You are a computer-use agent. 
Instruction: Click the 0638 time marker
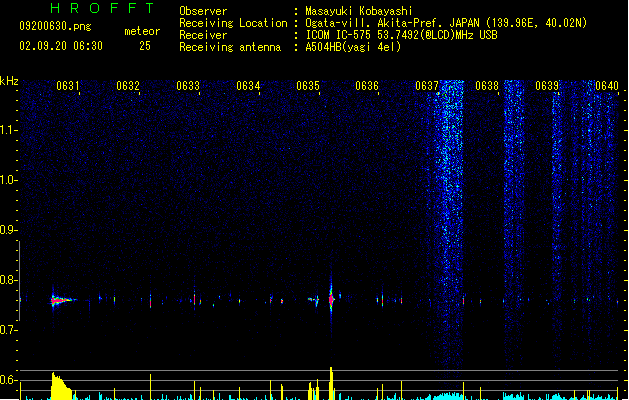(487, 86)
